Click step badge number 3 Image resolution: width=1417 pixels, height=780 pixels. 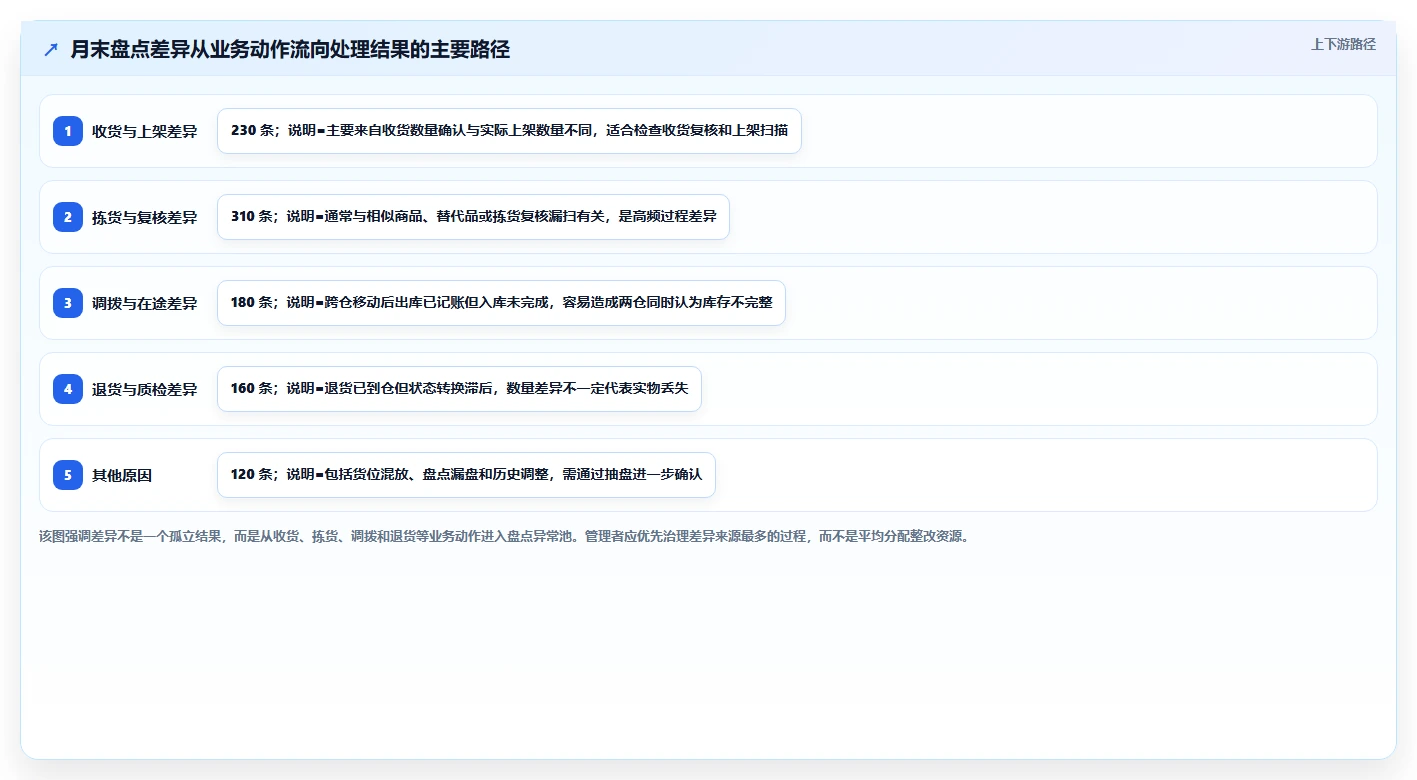pos(68,303)
